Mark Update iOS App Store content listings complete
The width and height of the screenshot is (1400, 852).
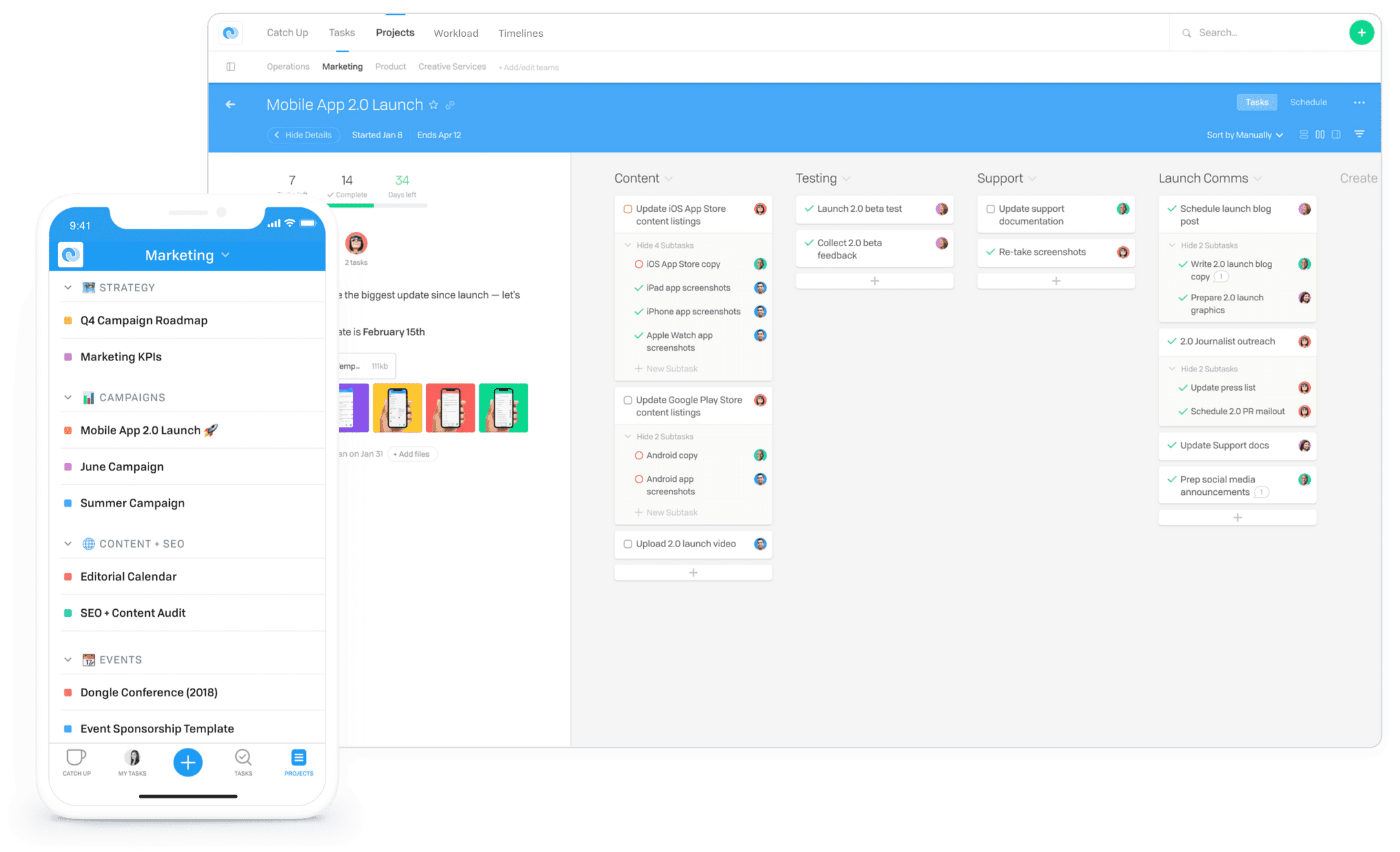pyautogui.click(x=628, y=208)
